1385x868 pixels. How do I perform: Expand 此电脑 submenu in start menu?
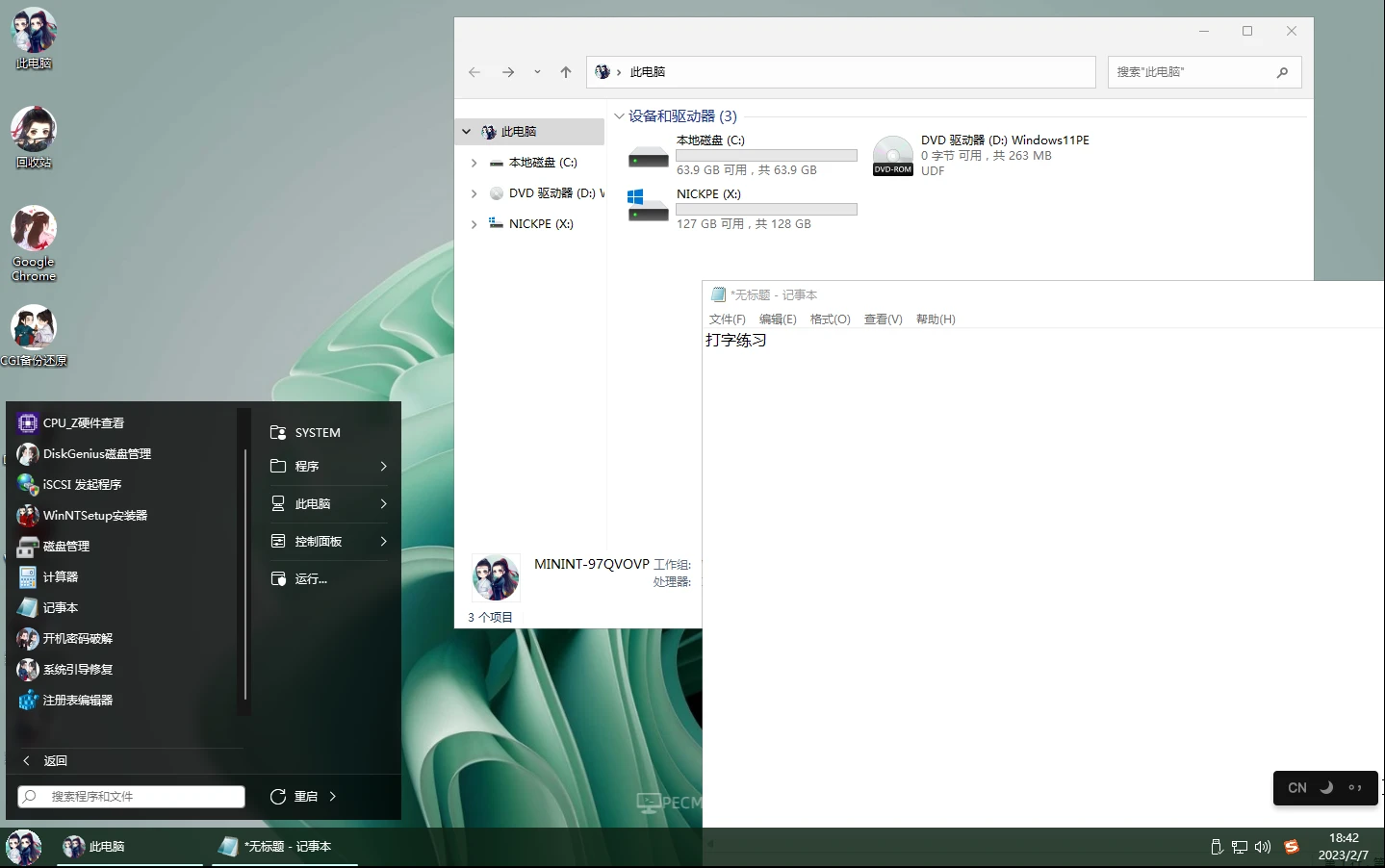383,503
